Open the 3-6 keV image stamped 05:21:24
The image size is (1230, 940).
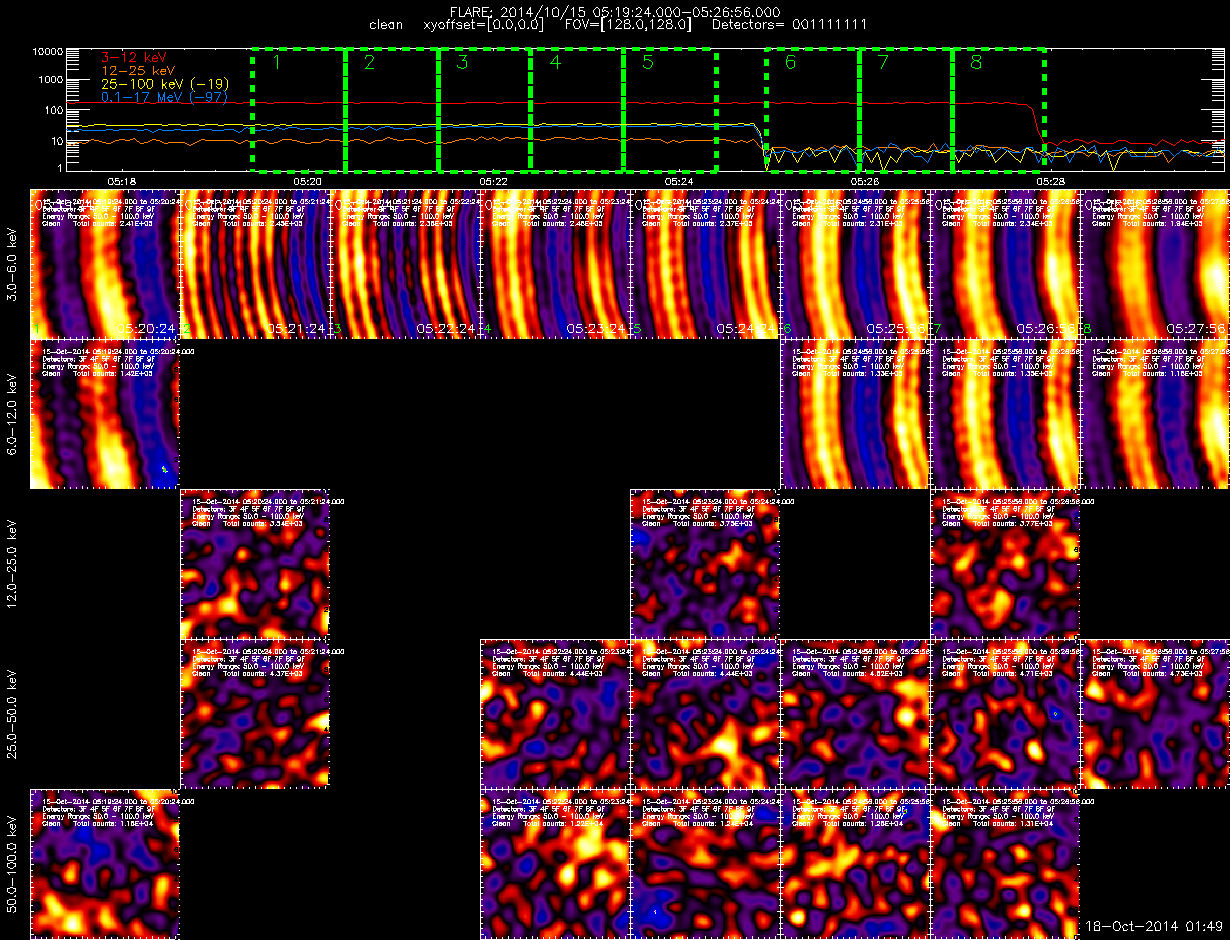[x=255, y=264]
